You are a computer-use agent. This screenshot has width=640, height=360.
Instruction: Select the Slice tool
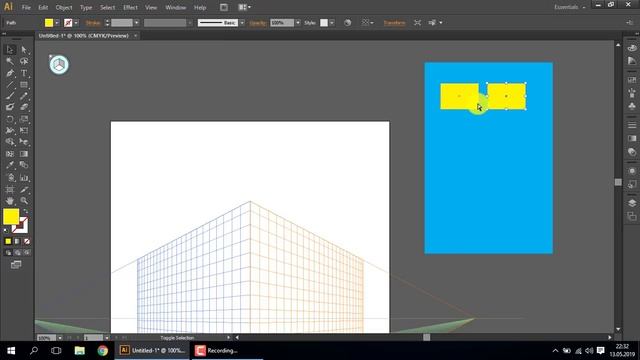click(x=24, y=190)
